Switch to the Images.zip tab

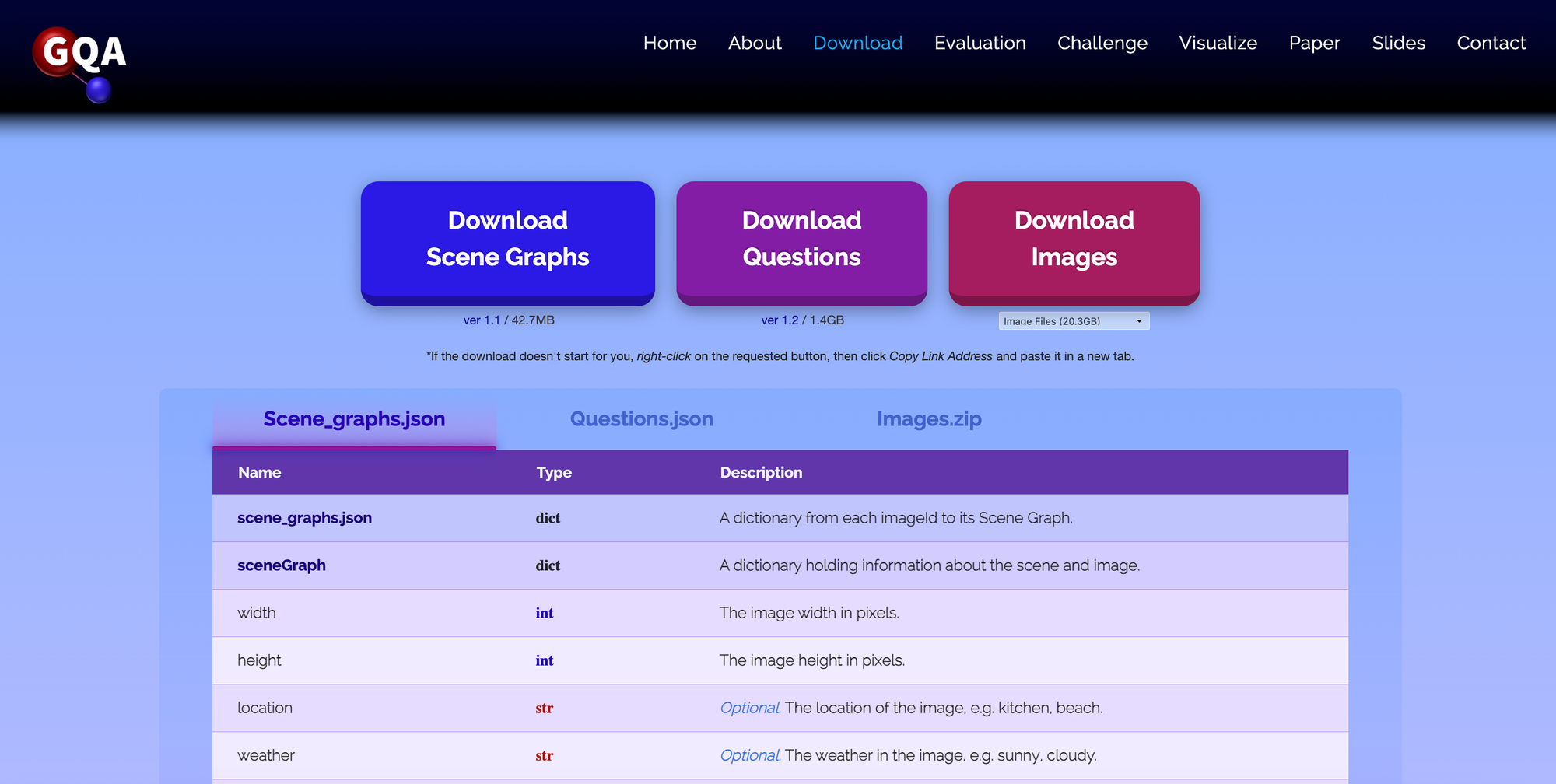[x=928, y=418]
